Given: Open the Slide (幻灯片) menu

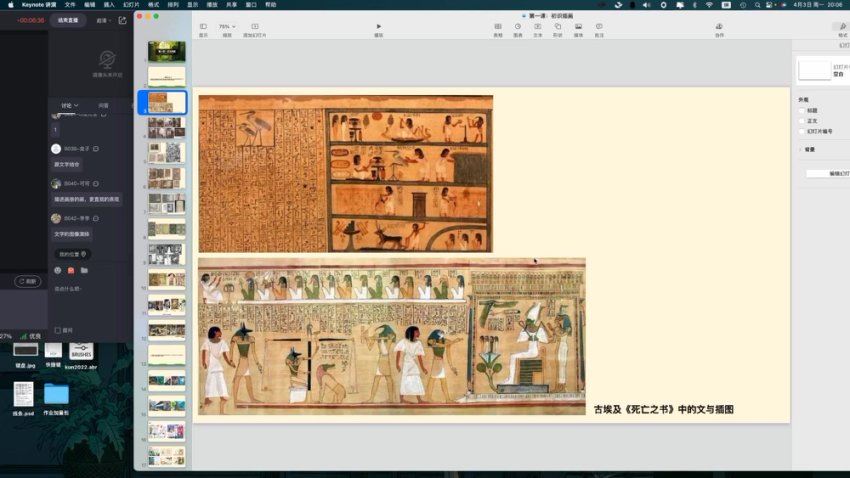Looking at the screenshot, I should pyautogui.click(x=131, y=4).
